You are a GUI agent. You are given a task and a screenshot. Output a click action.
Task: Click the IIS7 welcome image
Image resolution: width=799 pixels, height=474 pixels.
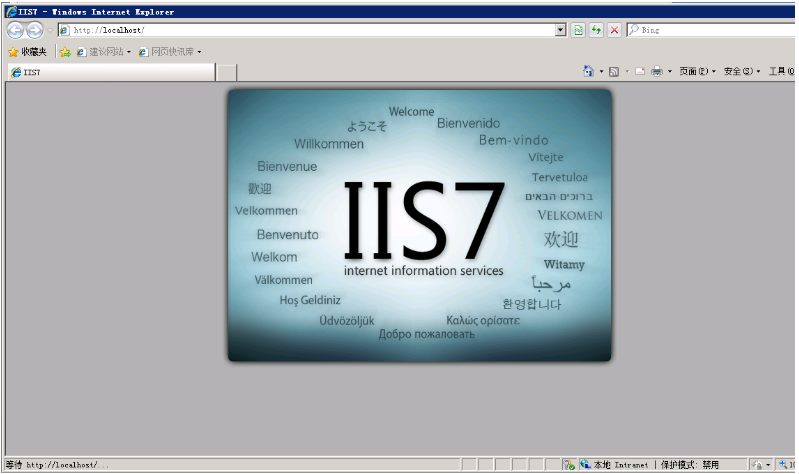419,225
